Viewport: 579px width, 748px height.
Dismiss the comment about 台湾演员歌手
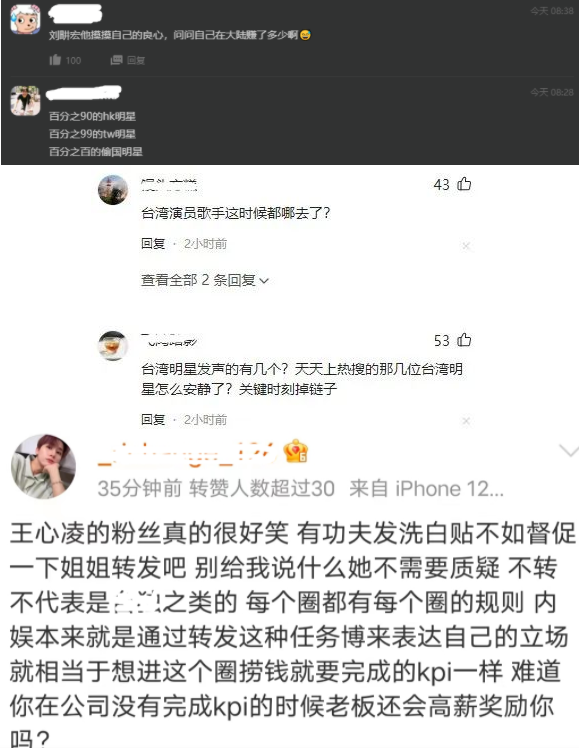(466, 246)
